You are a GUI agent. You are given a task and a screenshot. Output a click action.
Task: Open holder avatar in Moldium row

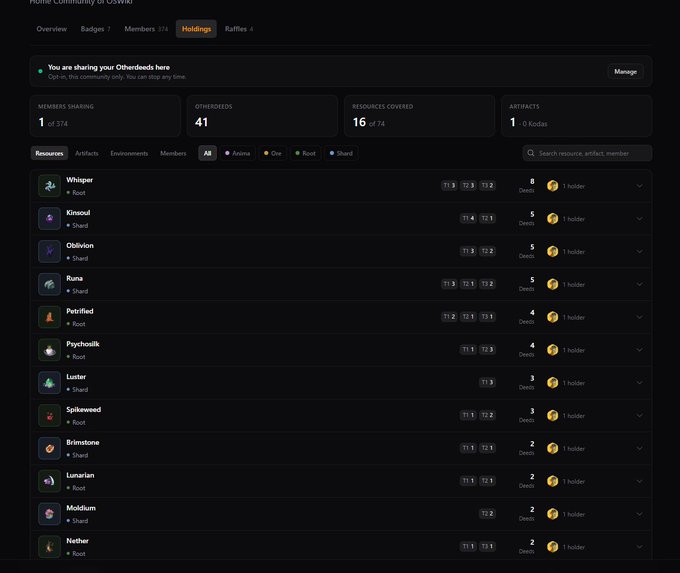(x=552, y=514)
